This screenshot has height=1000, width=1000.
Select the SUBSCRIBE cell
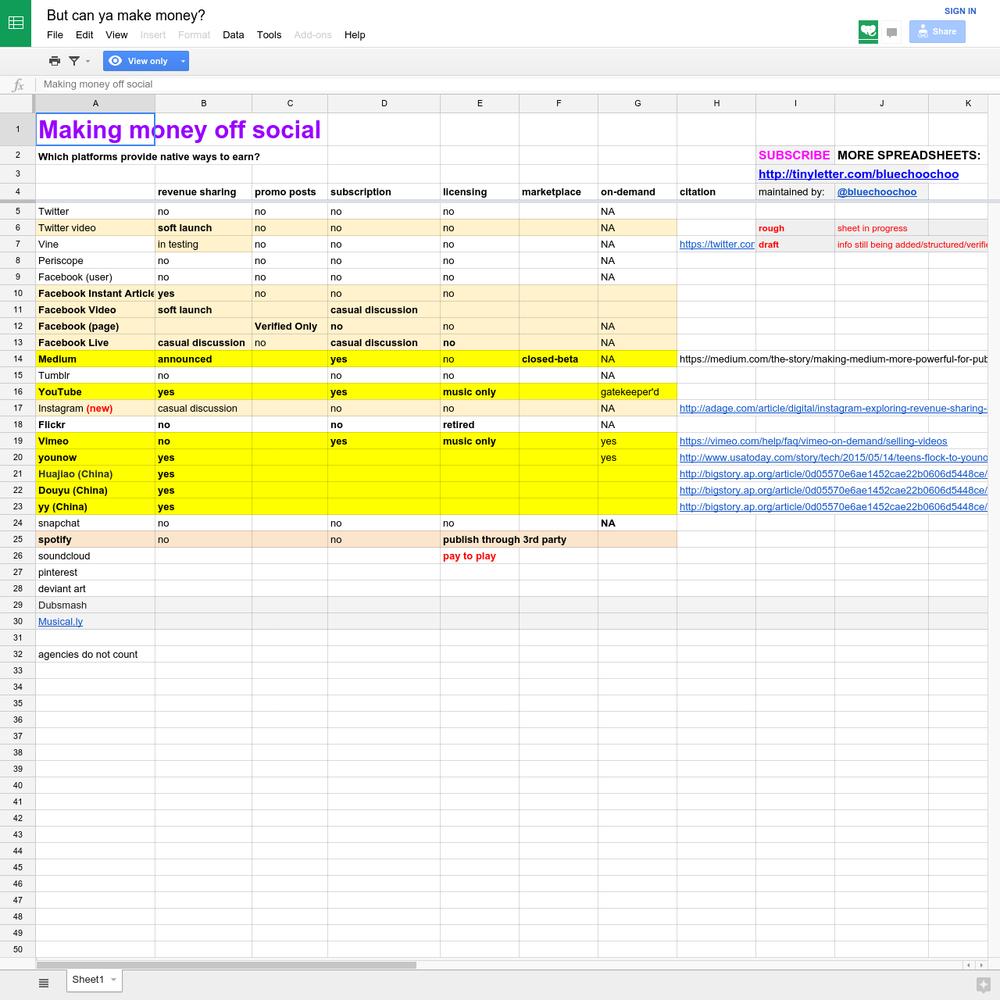(x=795, y=156)
